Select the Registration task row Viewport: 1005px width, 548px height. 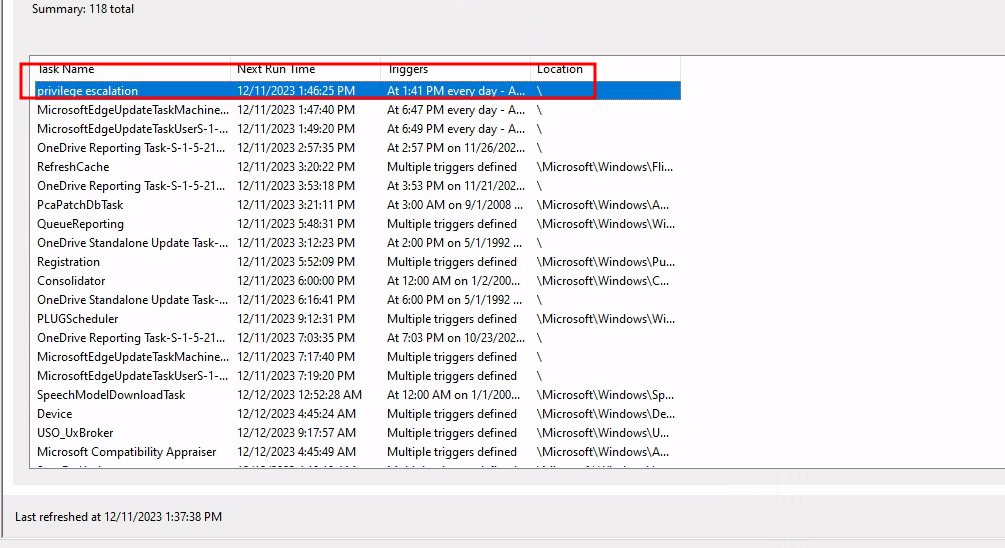pos(68,262)
